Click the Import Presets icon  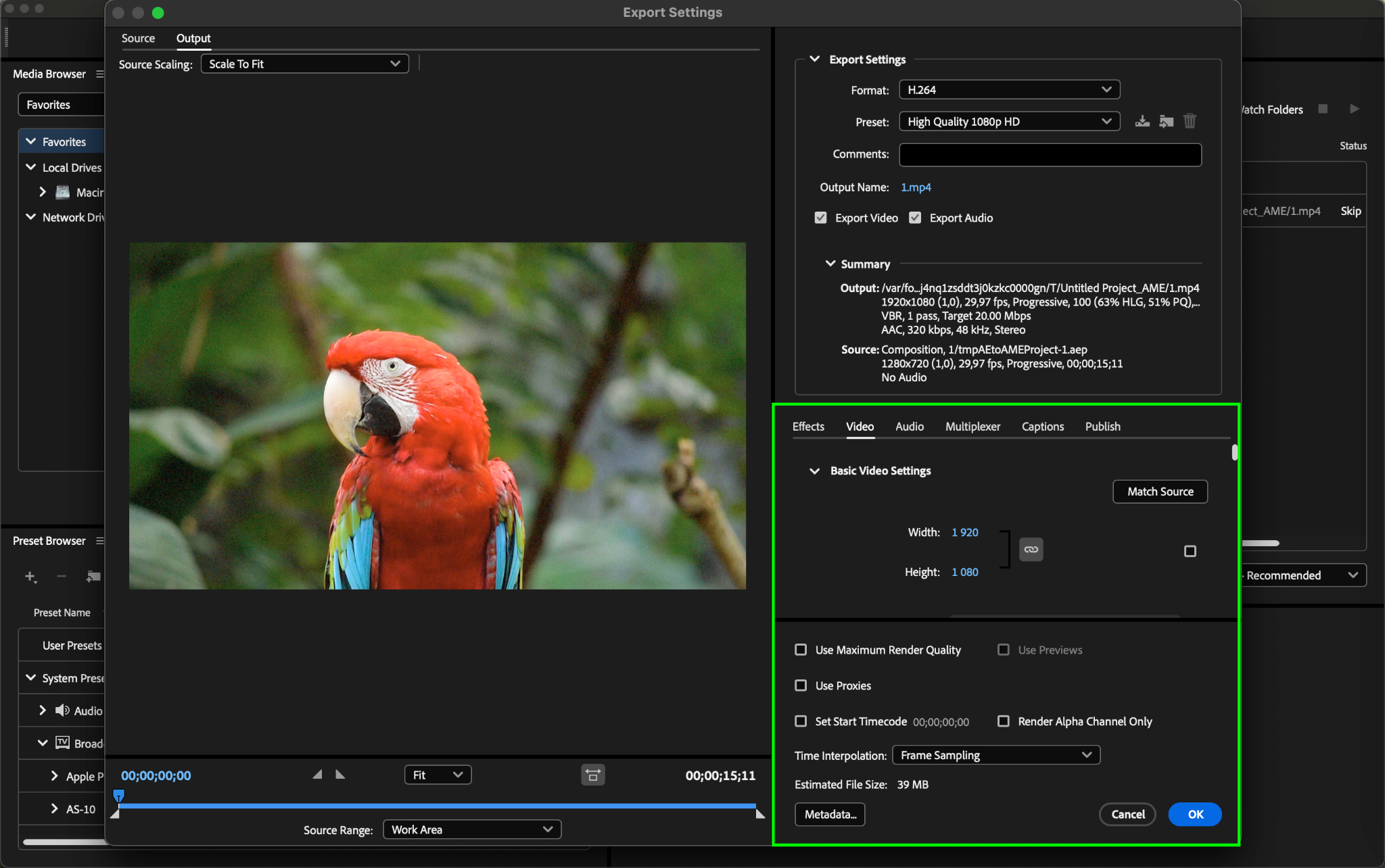tap(1166, 122)
